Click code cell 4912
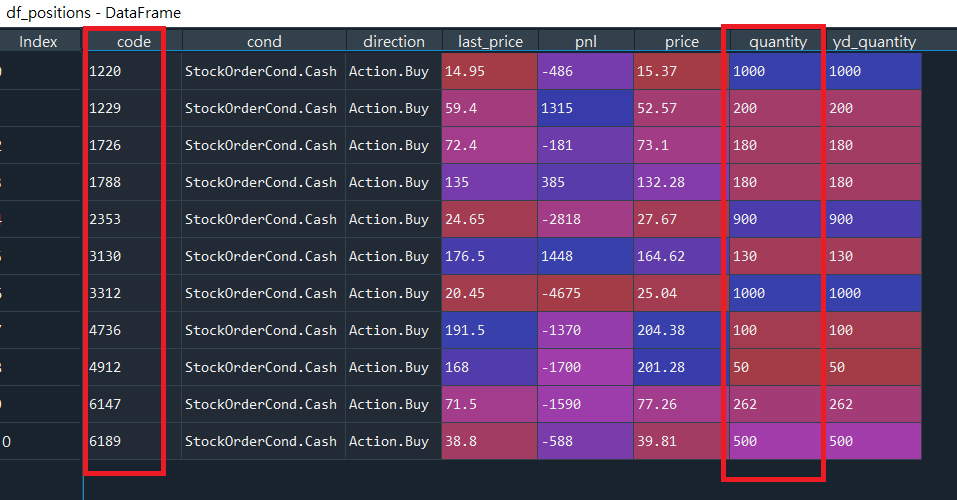This screenshot has height=500, width=957. 133,367
